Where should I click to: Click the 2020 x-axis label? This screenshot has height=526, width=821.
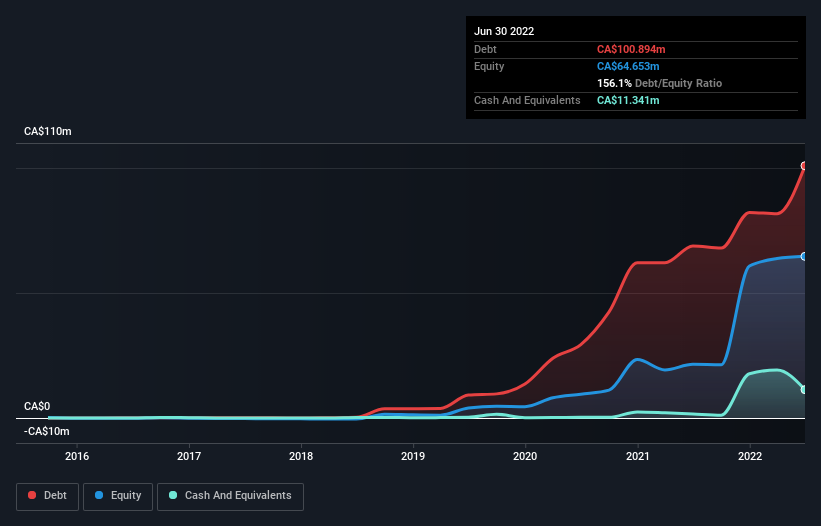[x=525, y=456]
